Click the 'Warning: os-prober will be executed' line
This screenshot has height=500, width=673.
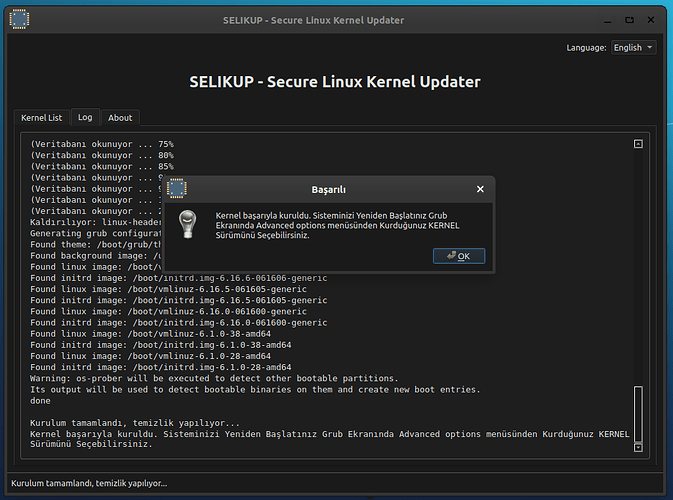[214, 379]
